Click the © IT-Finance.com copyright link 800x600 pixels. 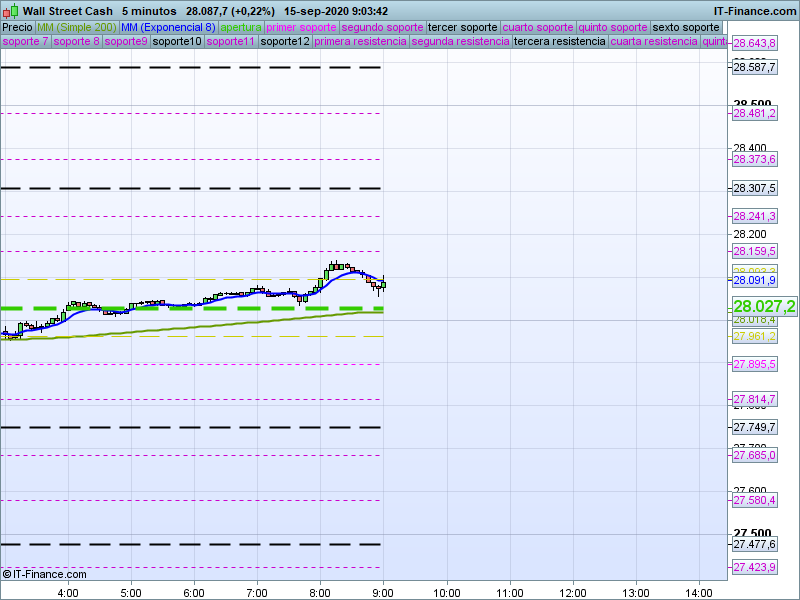tap(45, 574)
